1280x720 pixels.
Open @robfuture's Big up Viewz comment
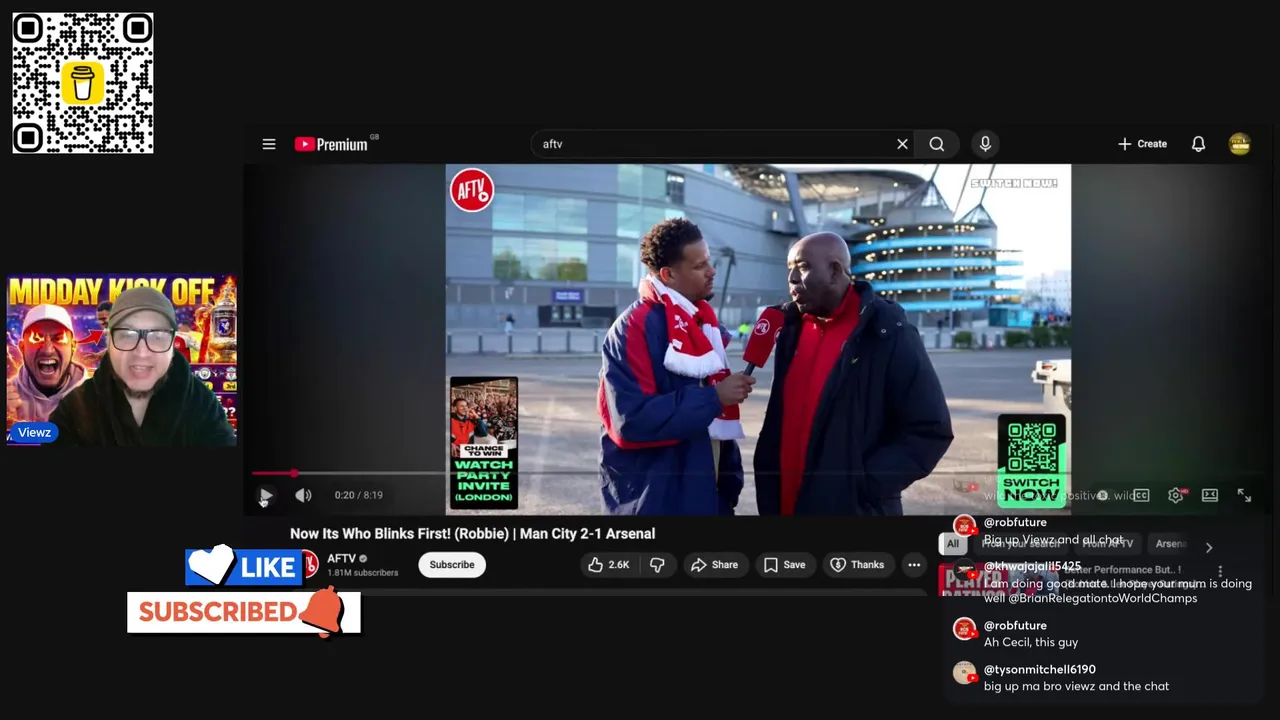pos(1054,540)
